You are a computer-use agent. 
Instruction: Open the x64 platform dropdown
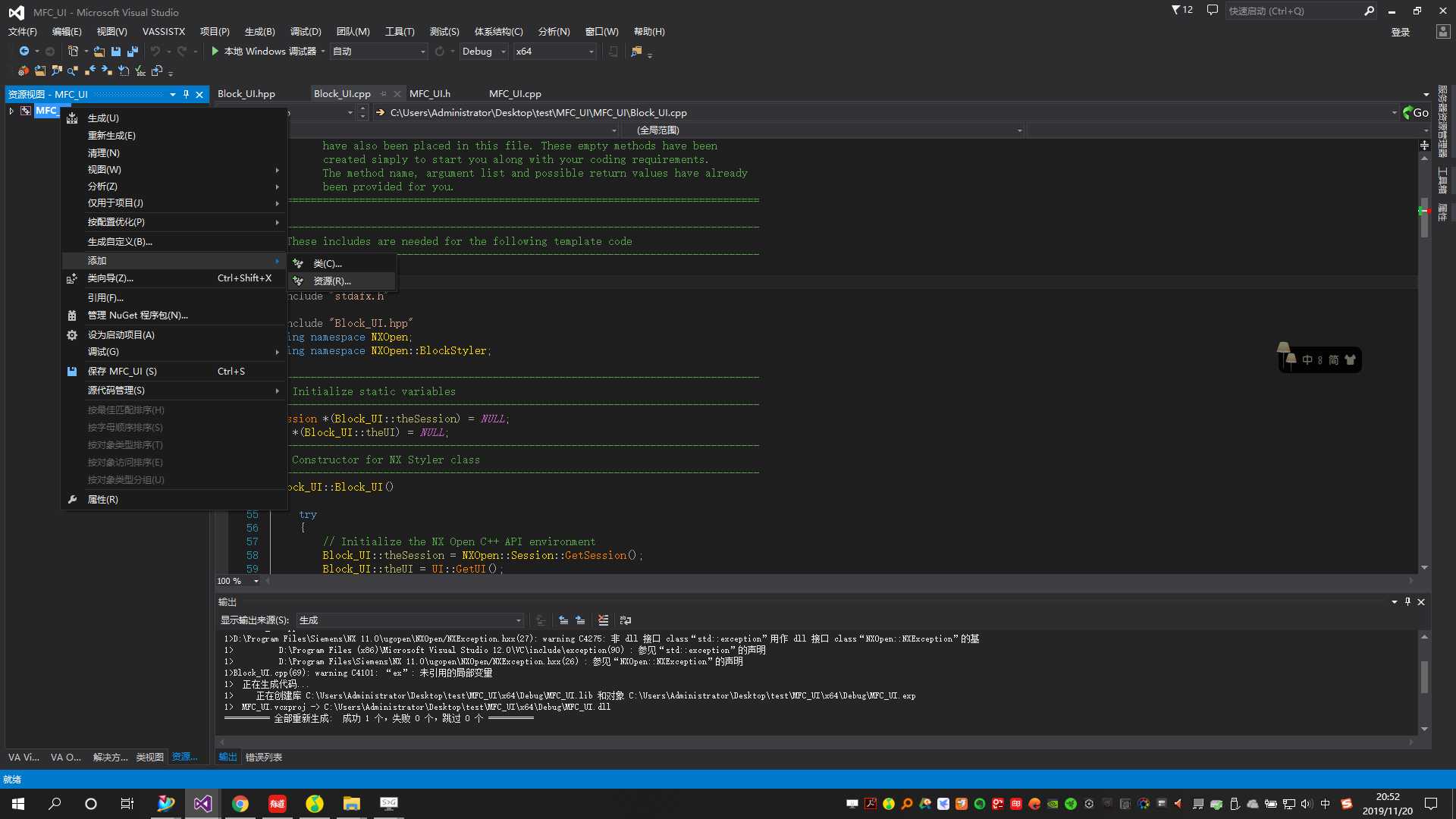click(x=554, y=51)
